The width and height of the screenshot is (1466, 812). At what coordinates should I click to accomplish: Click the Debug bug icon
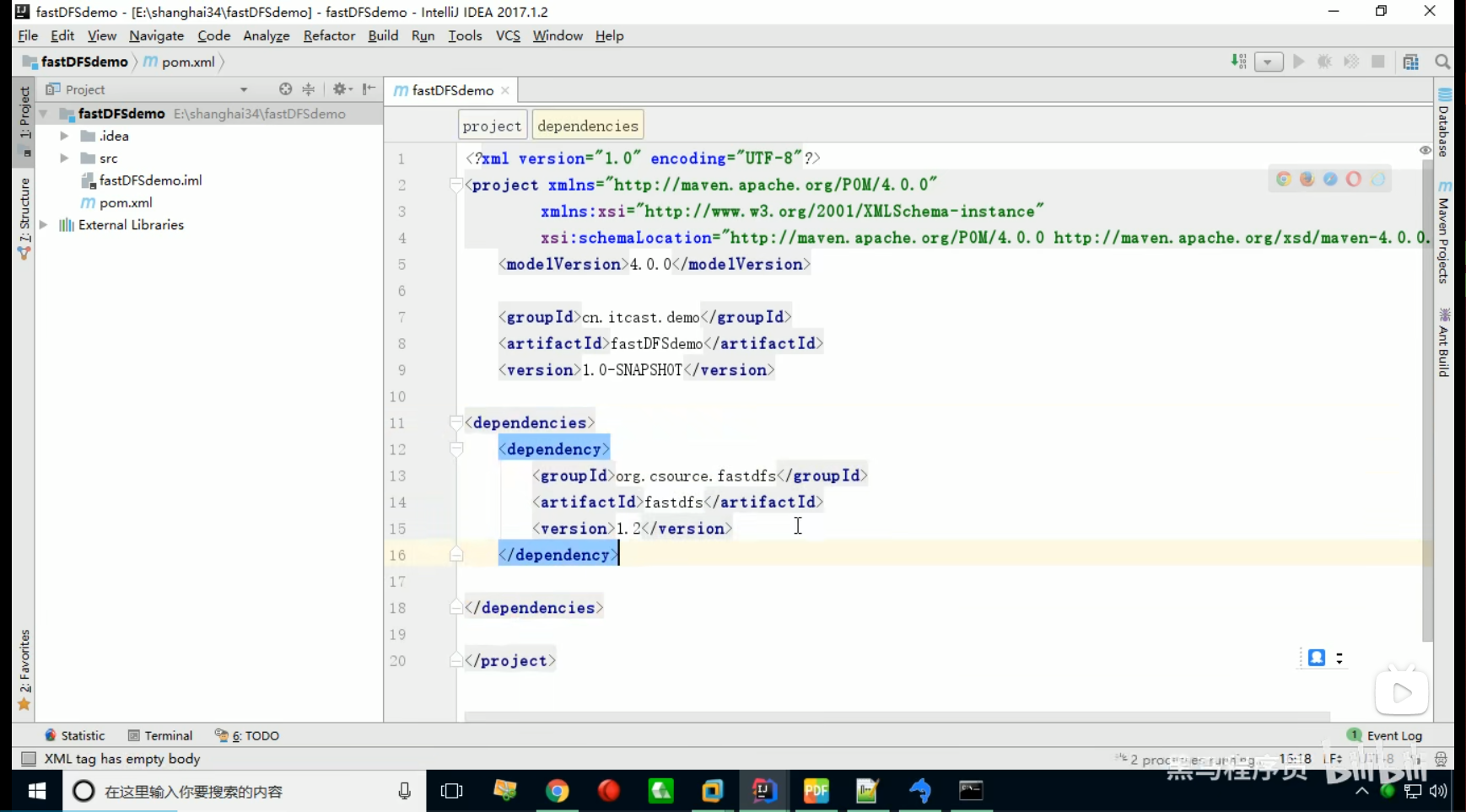[1325, 62]
